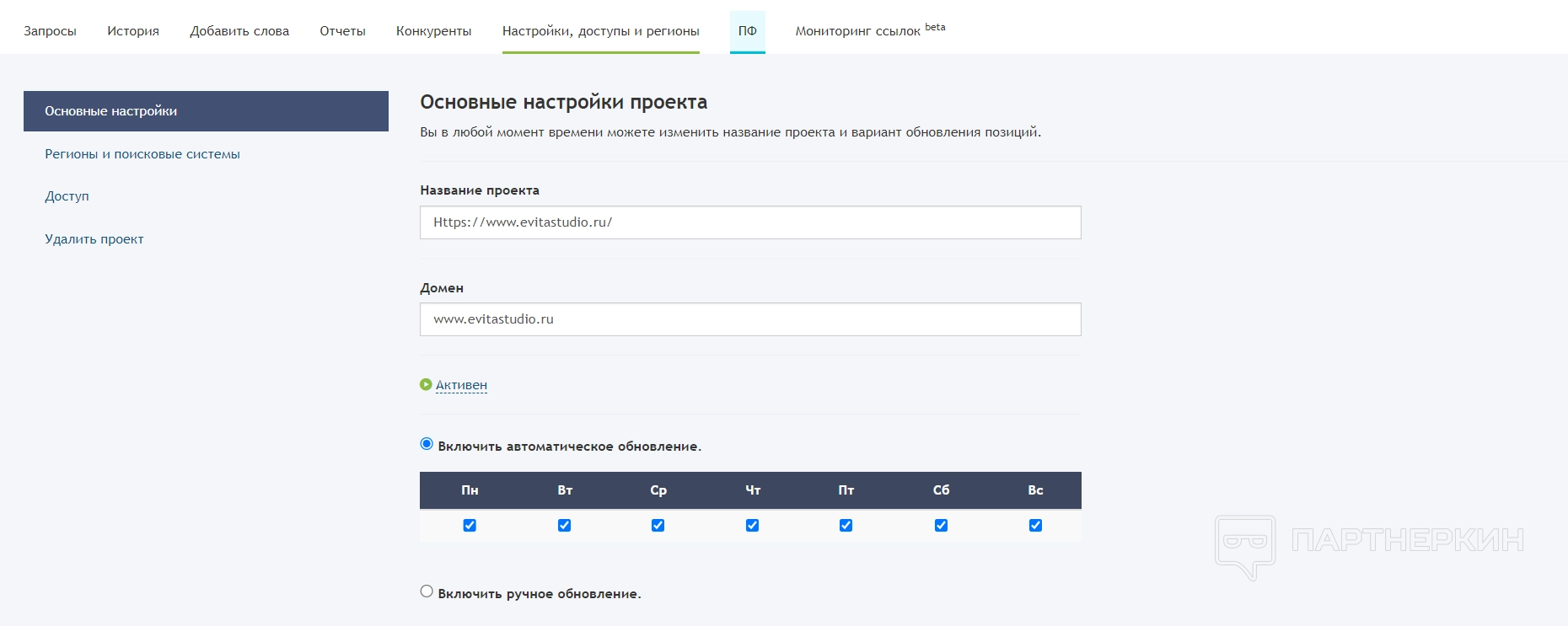This screenshot has width=1568, height=626.
Task: Click the Основные настройки проекта heading
Action: tap(564, 103)
